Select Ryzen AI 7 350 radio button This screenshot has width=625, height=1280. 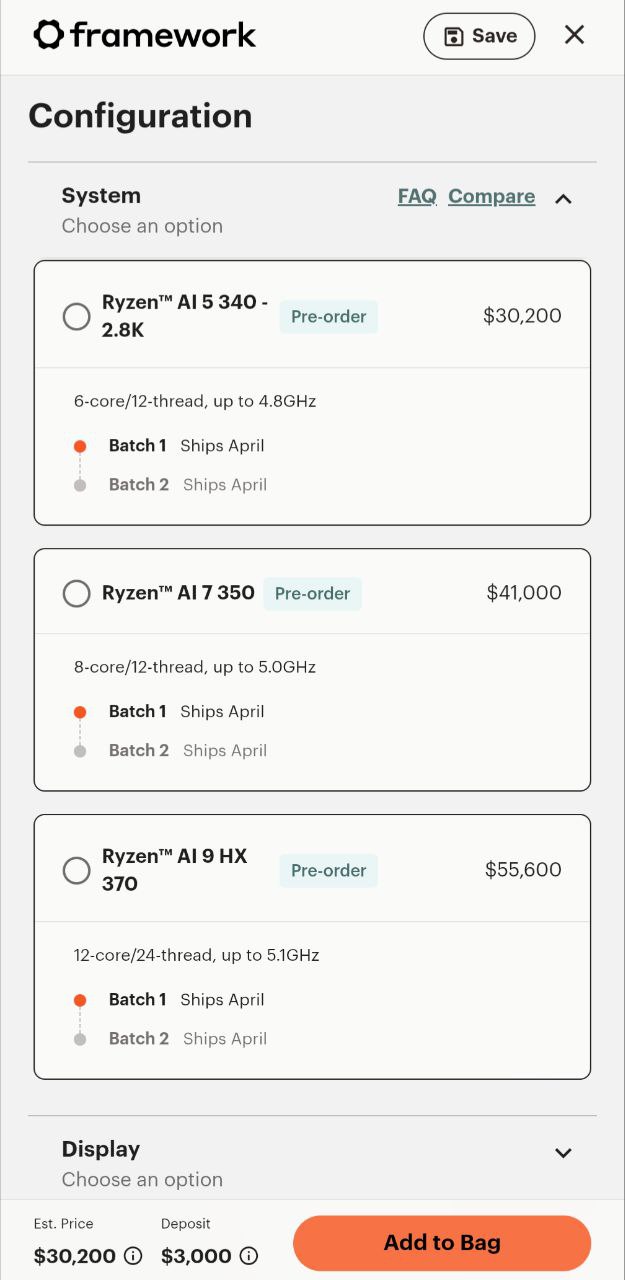coord(76,593)
